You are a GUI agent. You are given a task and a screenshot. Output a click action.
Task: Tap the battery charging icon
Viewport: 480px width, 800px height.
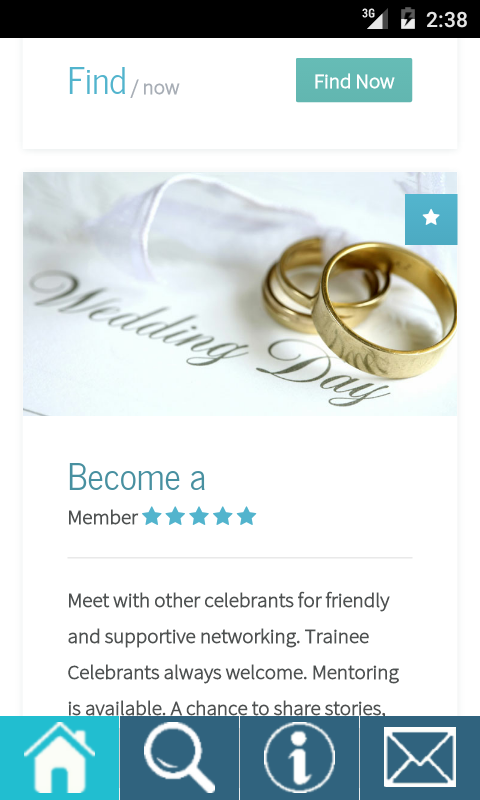408,18
